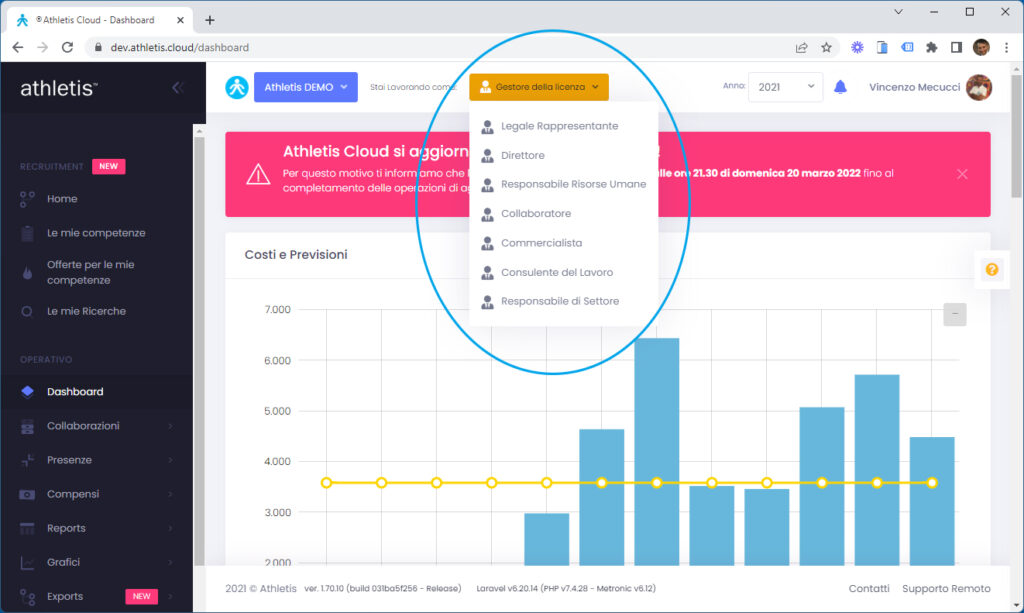
Task: Click the last yellow forecast line point
Action: [x=932, y=483]
